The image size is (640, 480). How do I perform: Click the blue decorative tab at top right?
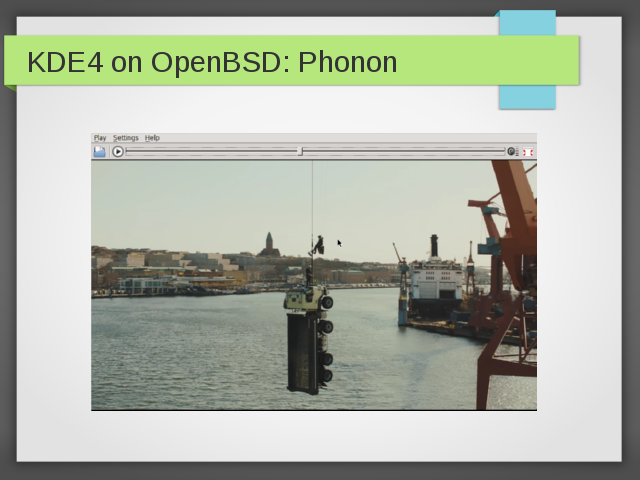point(527,96)
